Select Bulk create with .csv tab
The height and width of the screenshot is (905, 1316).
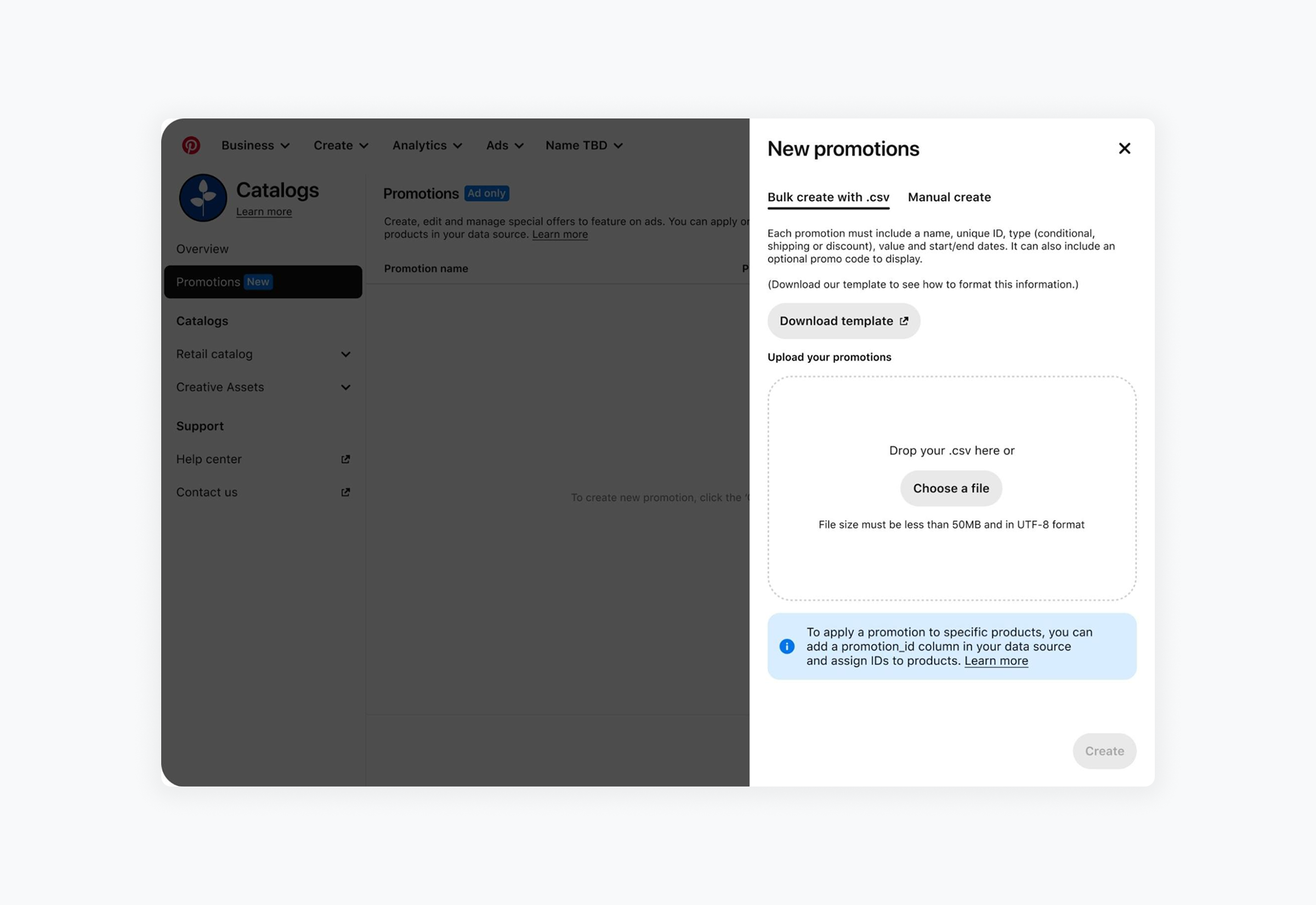pyautogui.click(x=828, y=197)
